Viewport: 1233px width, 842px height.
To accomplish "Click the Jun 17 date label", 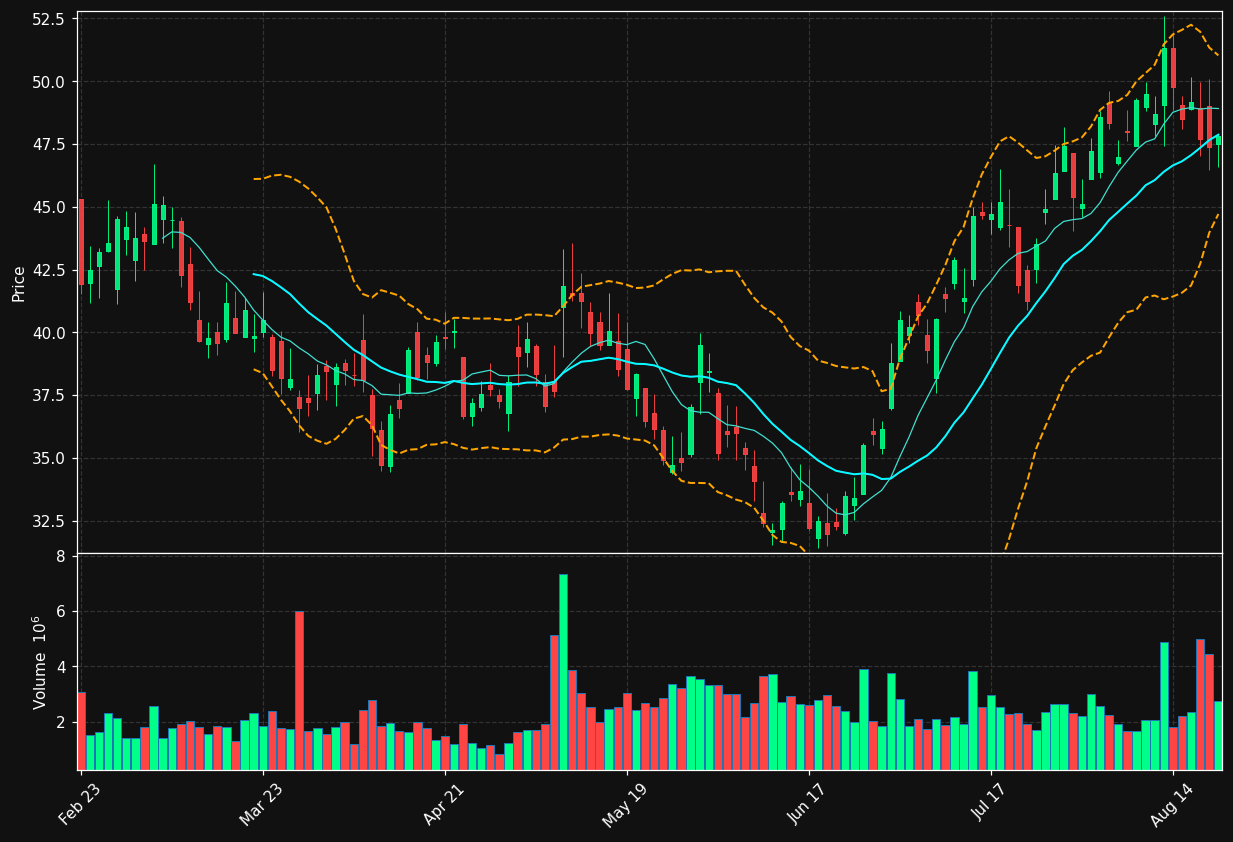I will coord(807,805).
